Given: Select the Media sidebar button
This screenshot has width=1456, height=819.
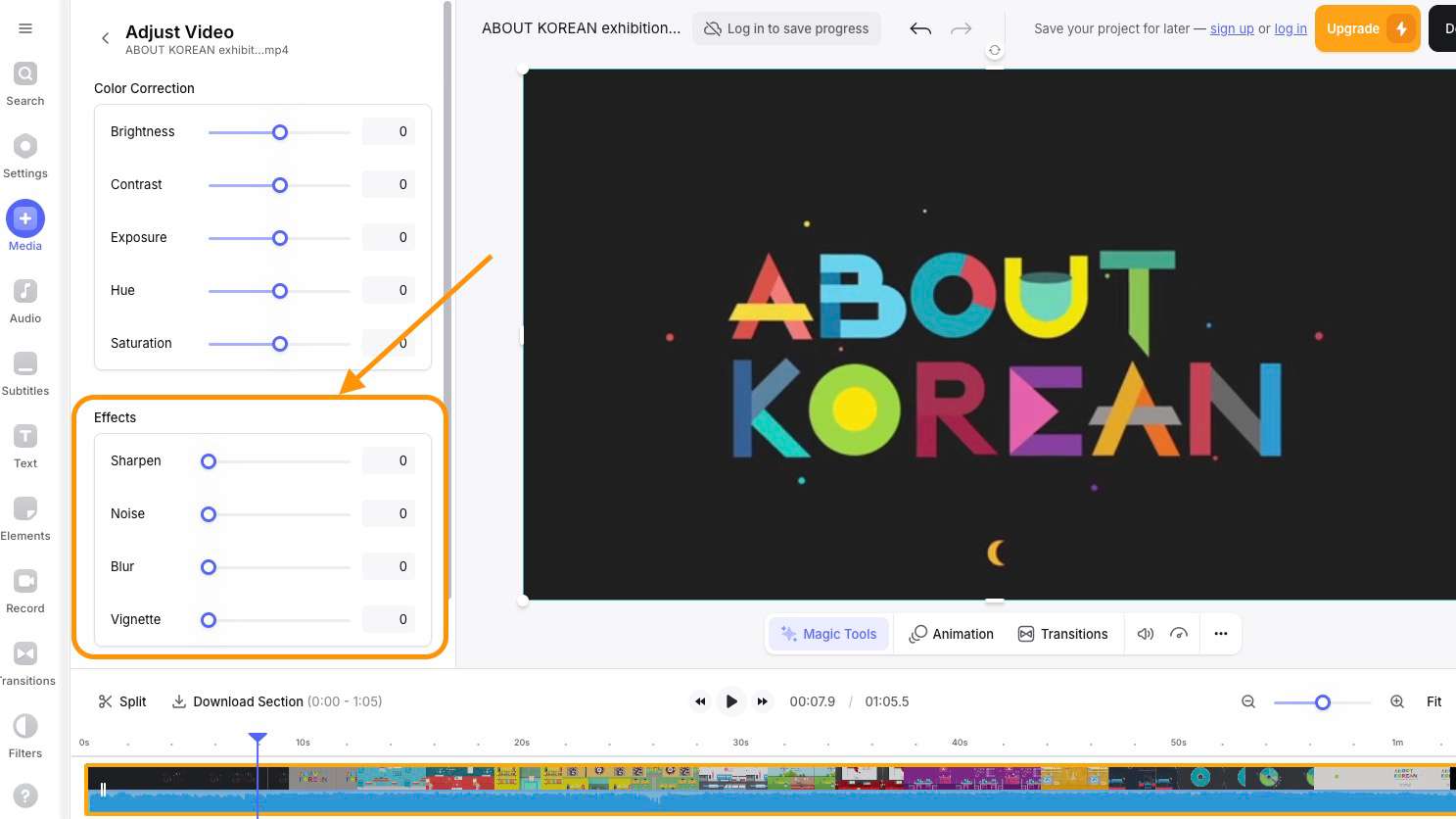Looking at the screenshot, I should point(25,228).
